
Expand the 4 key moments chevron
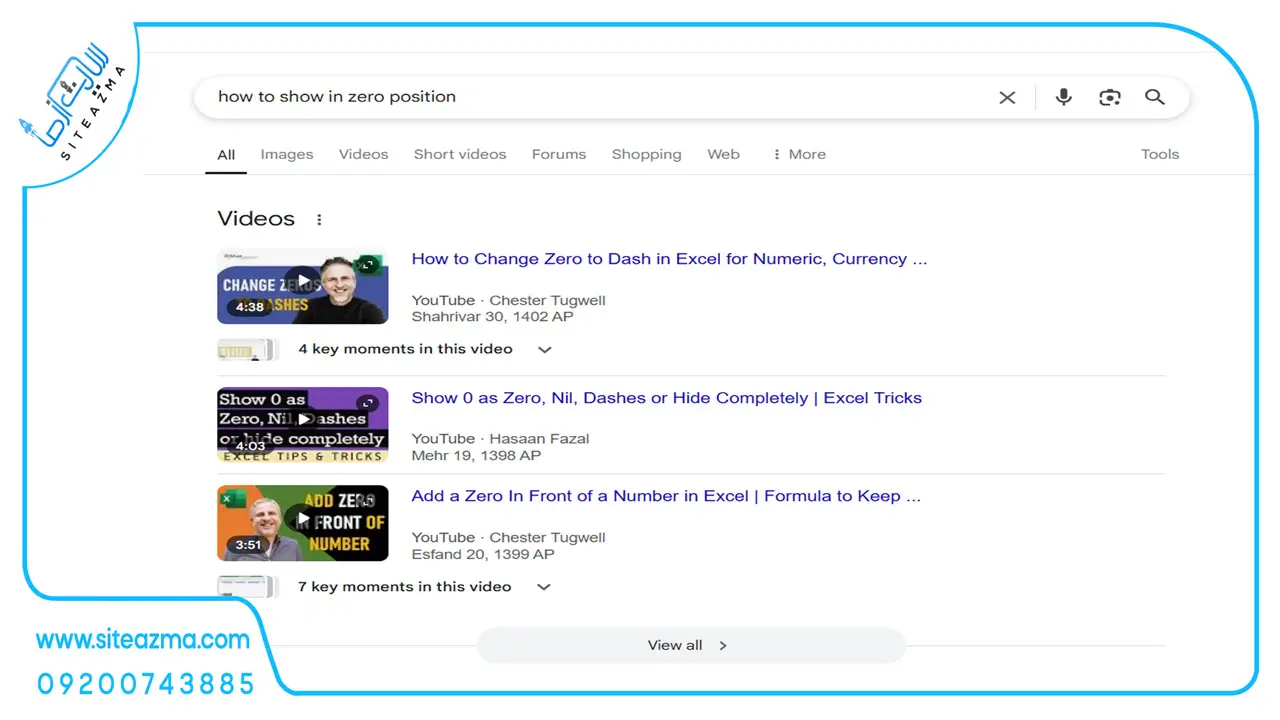(x=544, y=350)
